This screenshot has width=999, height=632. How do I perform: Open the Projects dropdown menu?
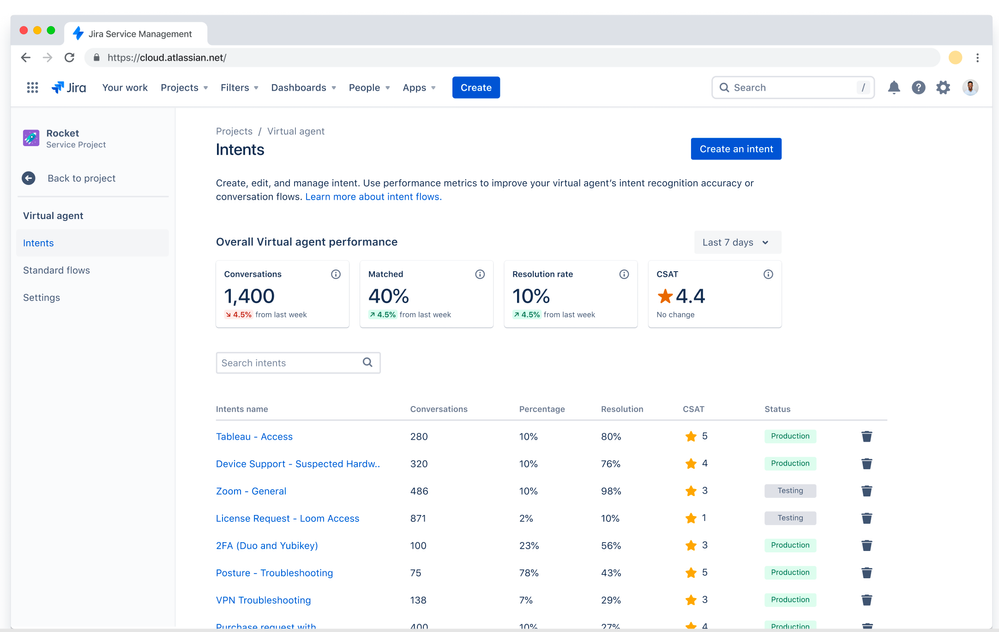pyautogui.click(x=184, y=88)
